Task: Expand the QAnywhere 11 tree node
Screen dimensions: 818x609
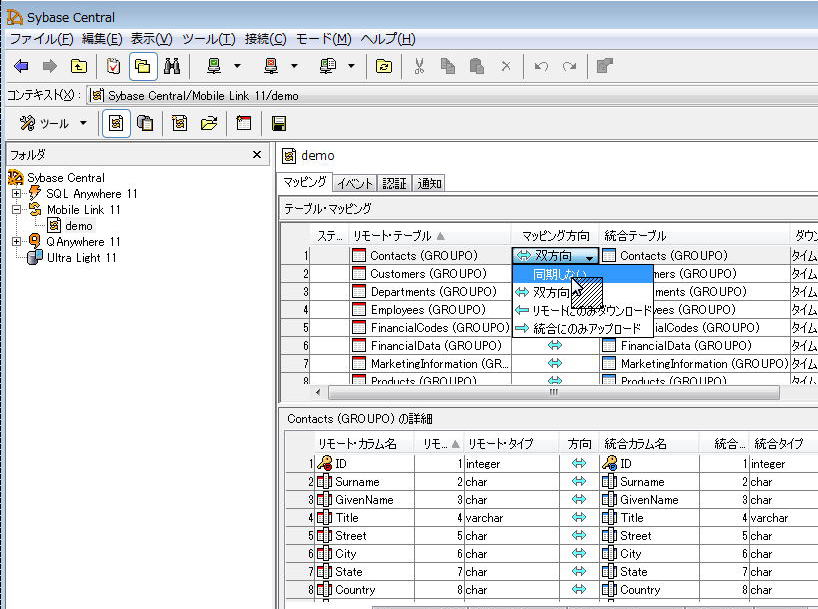Action: [17, 242]
